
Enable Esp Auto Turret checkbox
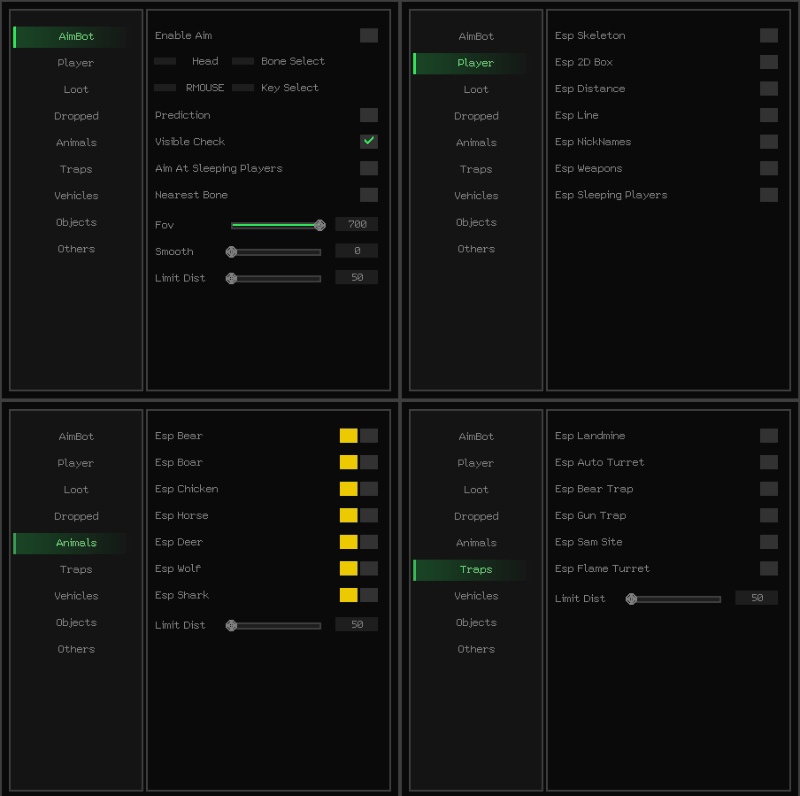click(x=768, y=462)
